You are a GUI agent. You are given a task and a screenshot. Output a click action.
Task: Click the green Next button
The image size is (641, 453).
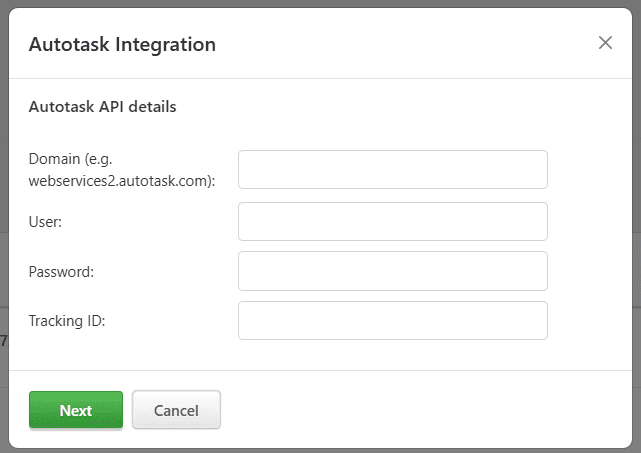coord(76,410)
